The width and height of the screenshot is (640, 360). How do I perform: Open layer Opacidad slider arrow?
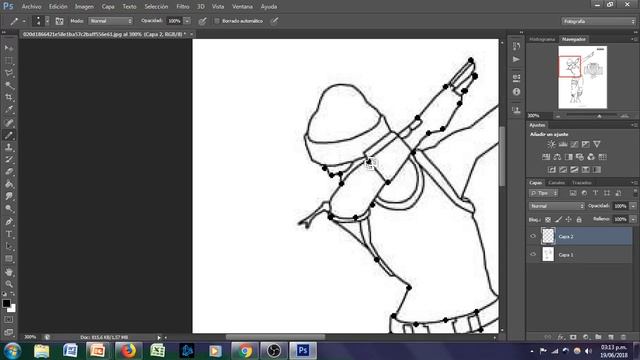tap(633, 206)
